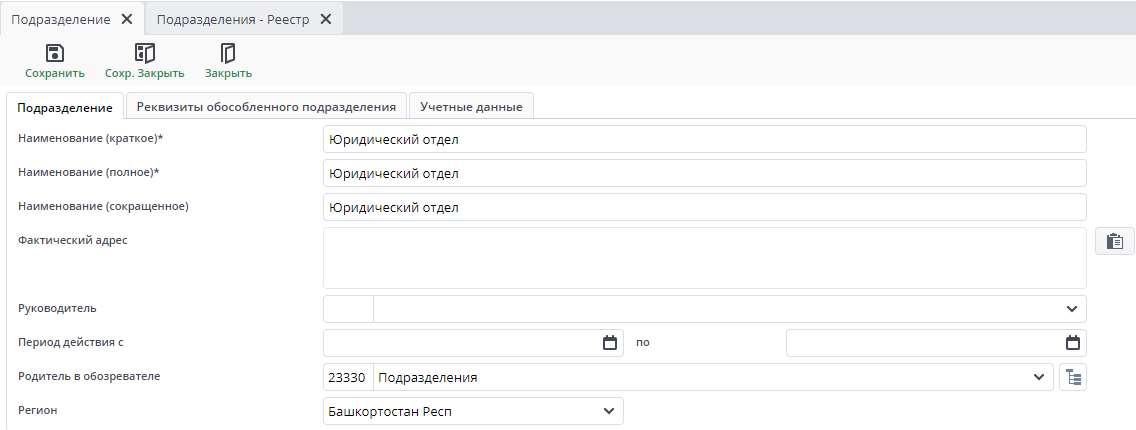Open the Регион dropdown

[609, 411]
